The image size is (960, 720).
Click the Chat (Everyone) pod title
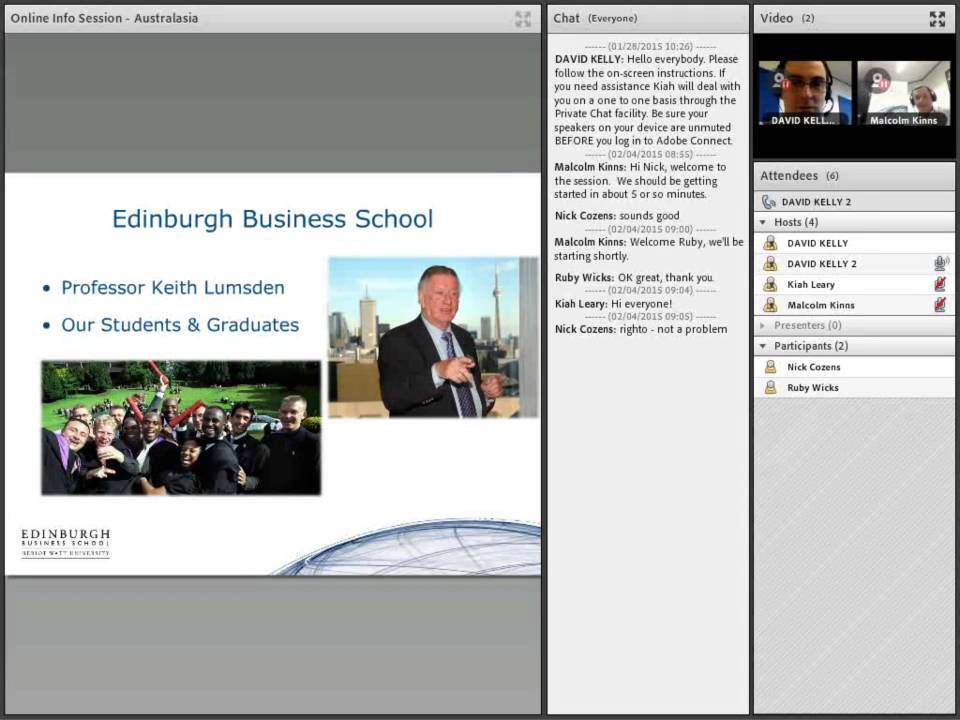pos(595,18)
